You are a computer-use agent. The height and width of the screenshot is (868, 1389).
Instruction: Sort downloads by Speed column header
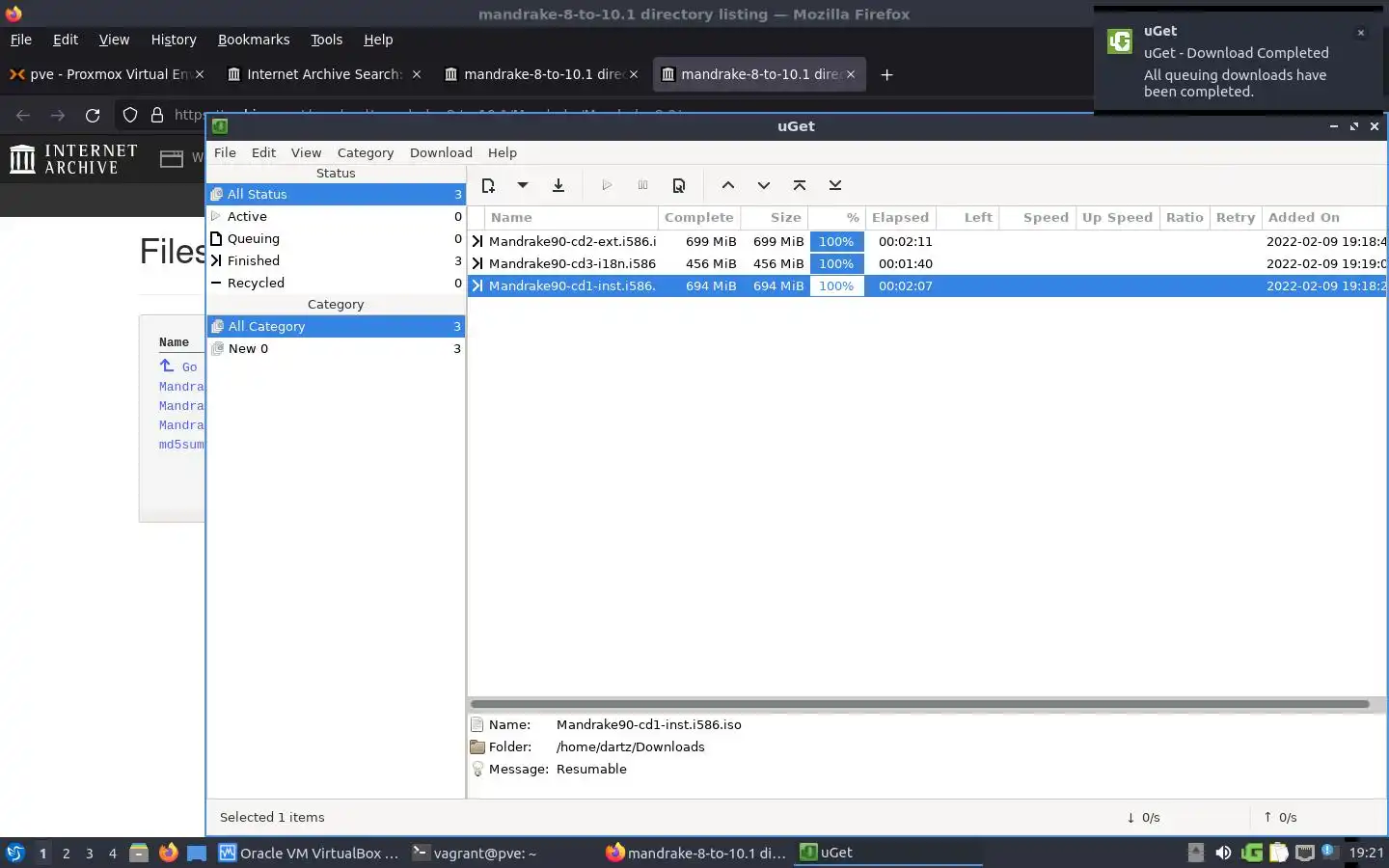click(1037, 217)
